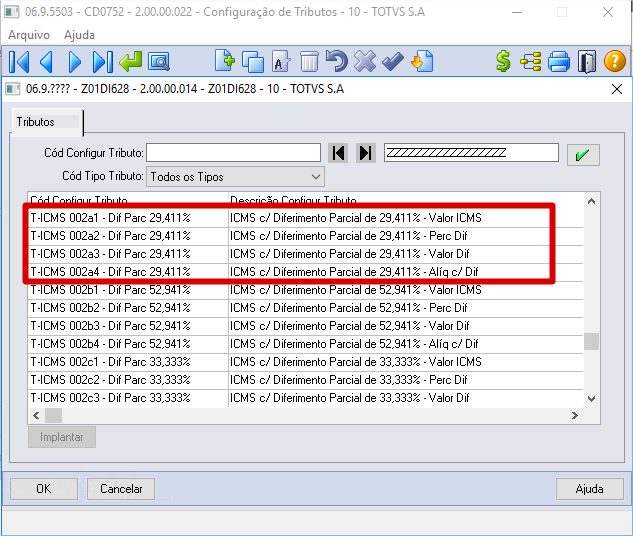Select row T-ICMS 002c2 - Dif Parc 33,333%
The width and height of the screenshot is (633, 536).
(306, 380)
